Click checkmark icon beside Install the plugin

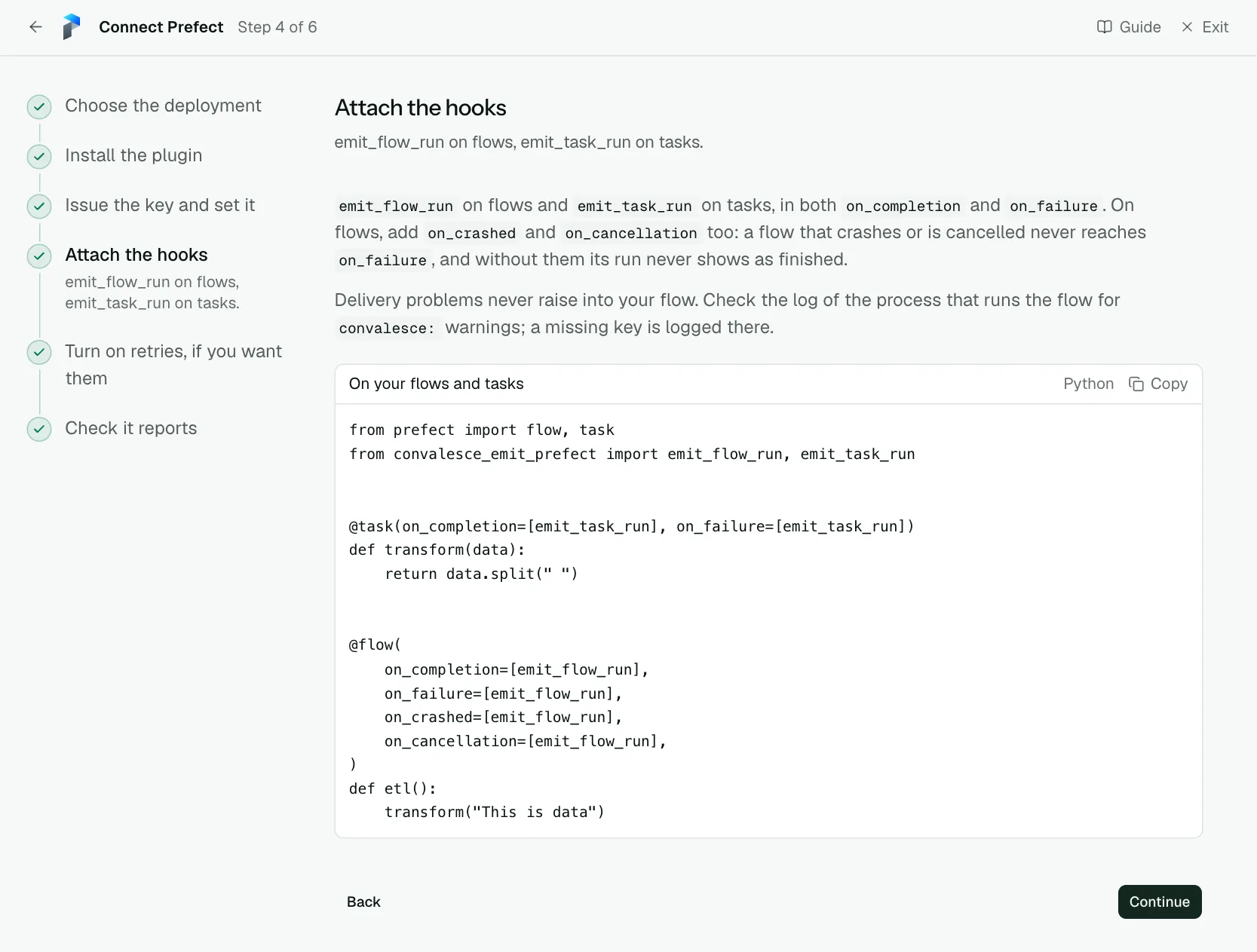[x=39, y=157]
